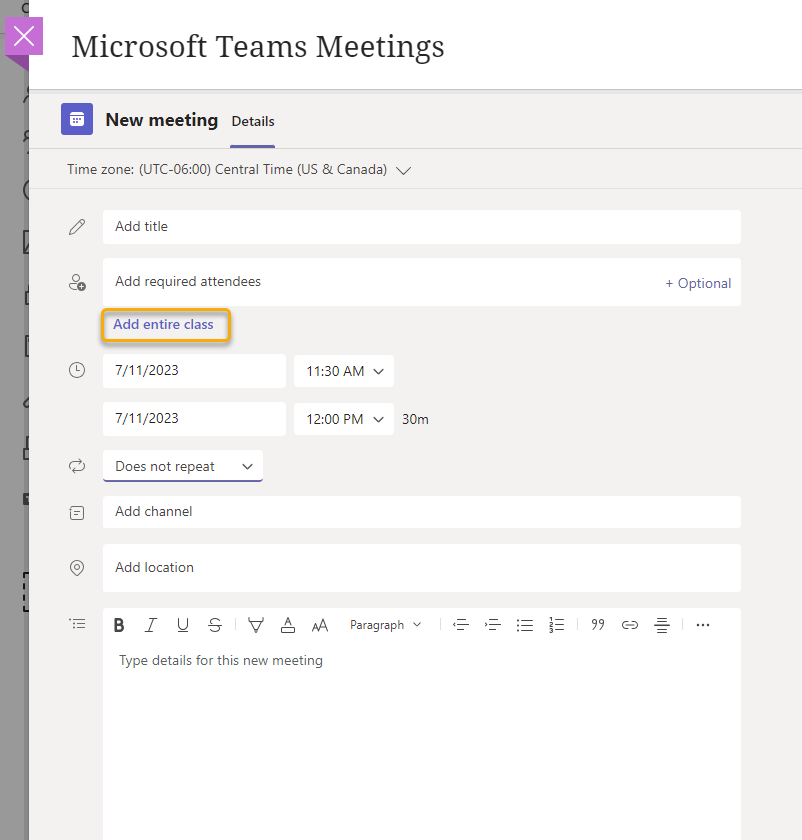The width and height of the screenshot is (802, 840).
Task: Click the New meeting calendar icon
Action: coord(77,119)
